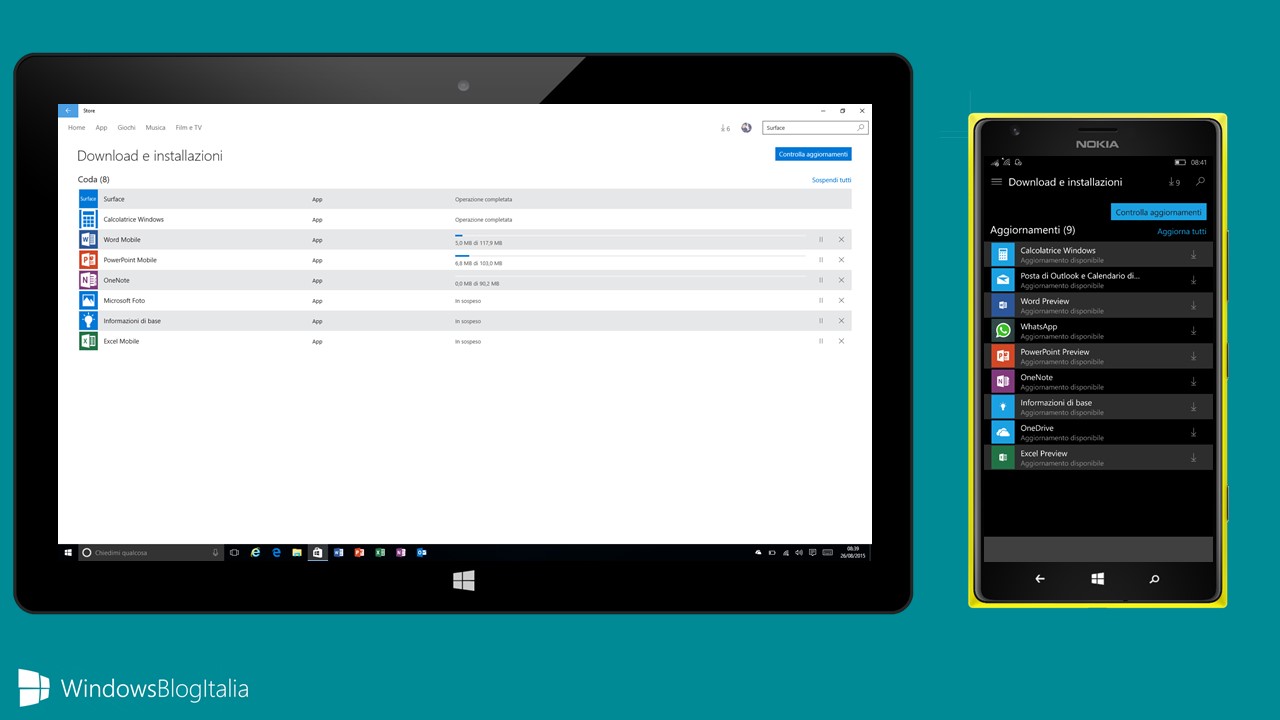Tap Controlla aggiornamenti on the phone
This screenshot has height=720, width=1280.
1159,212
